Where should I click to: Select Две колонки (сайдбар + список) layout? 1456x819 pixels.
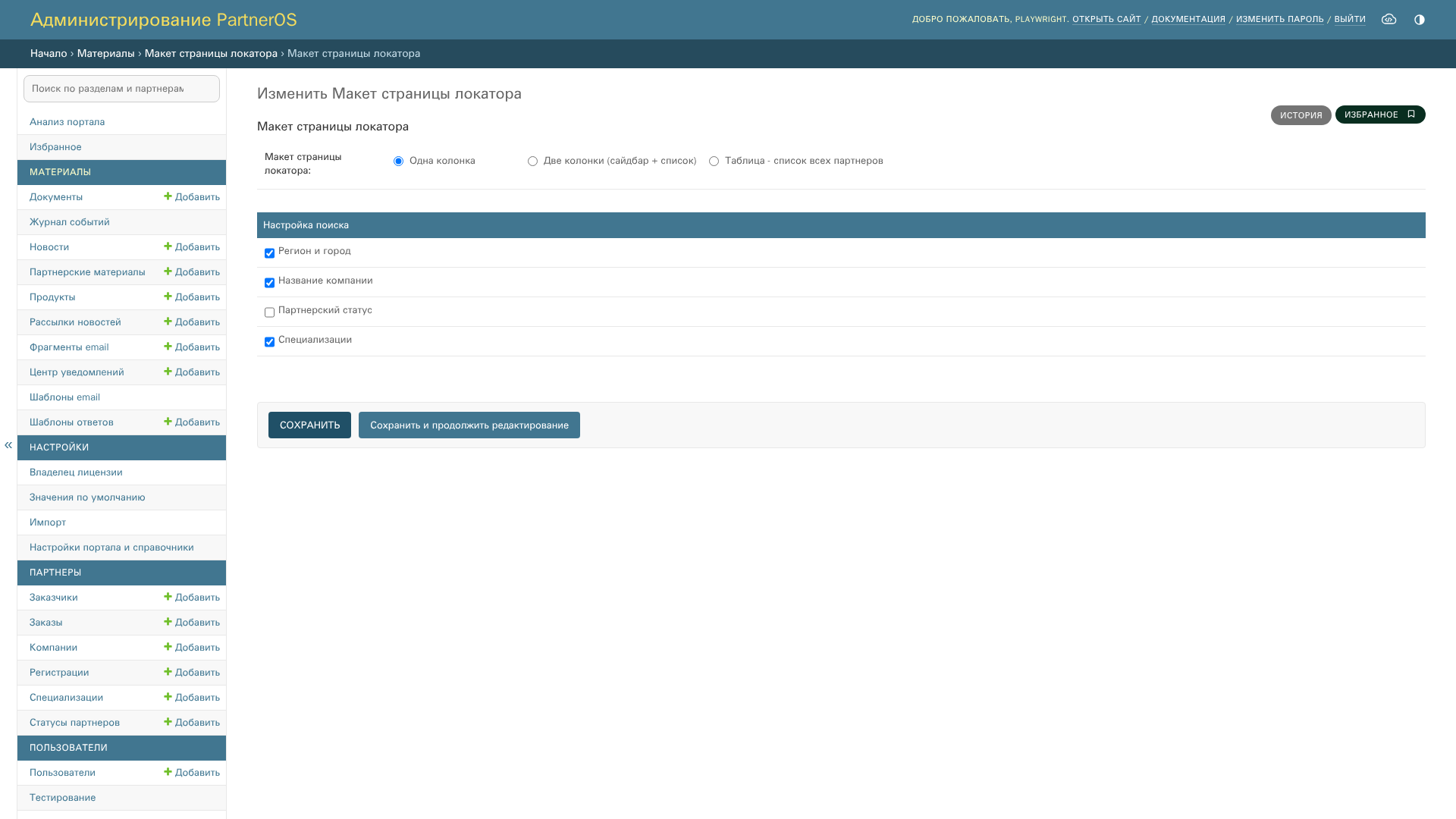click(x=532, y=161)
